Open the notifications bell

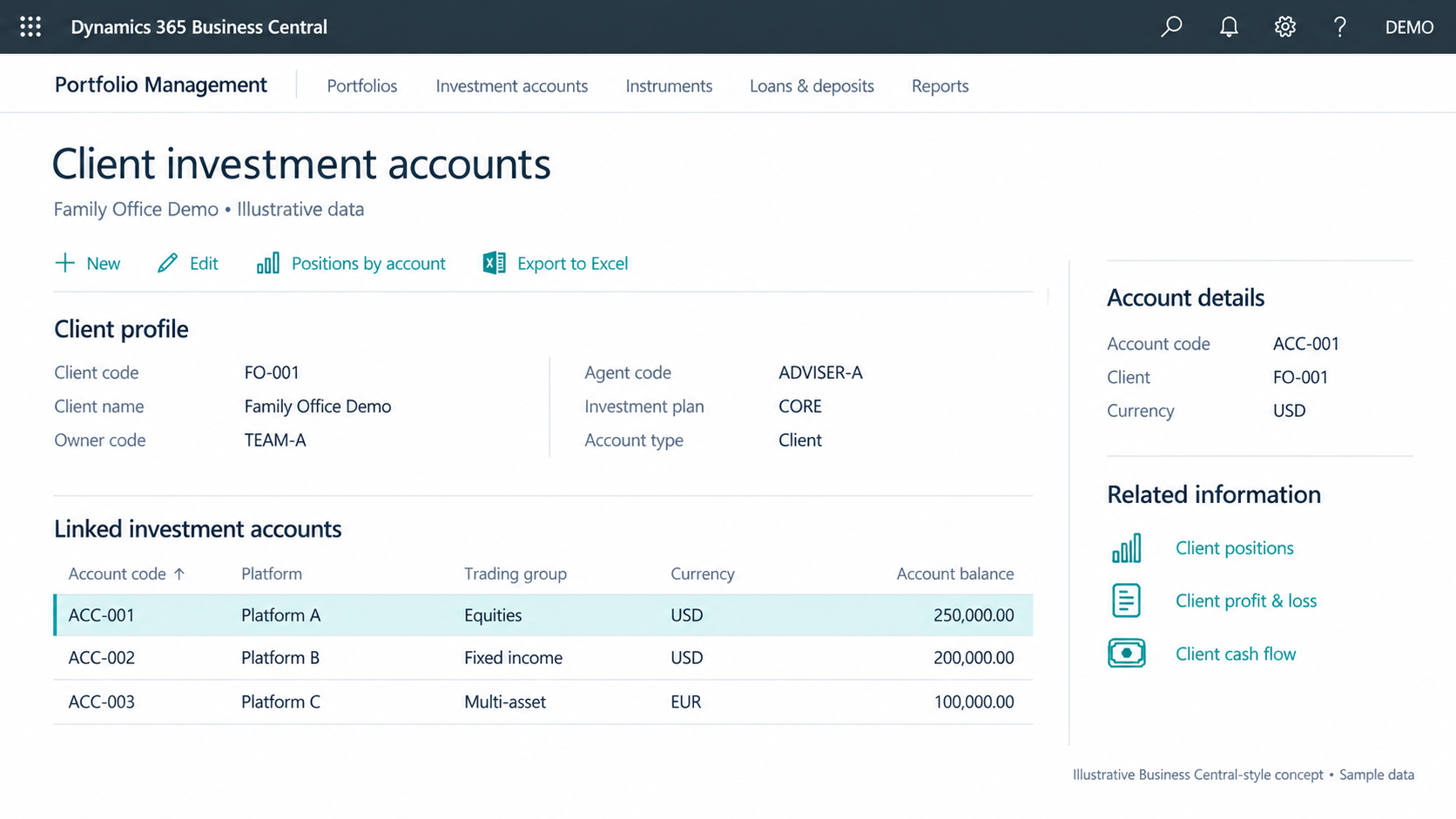[x=1229, y=27]
